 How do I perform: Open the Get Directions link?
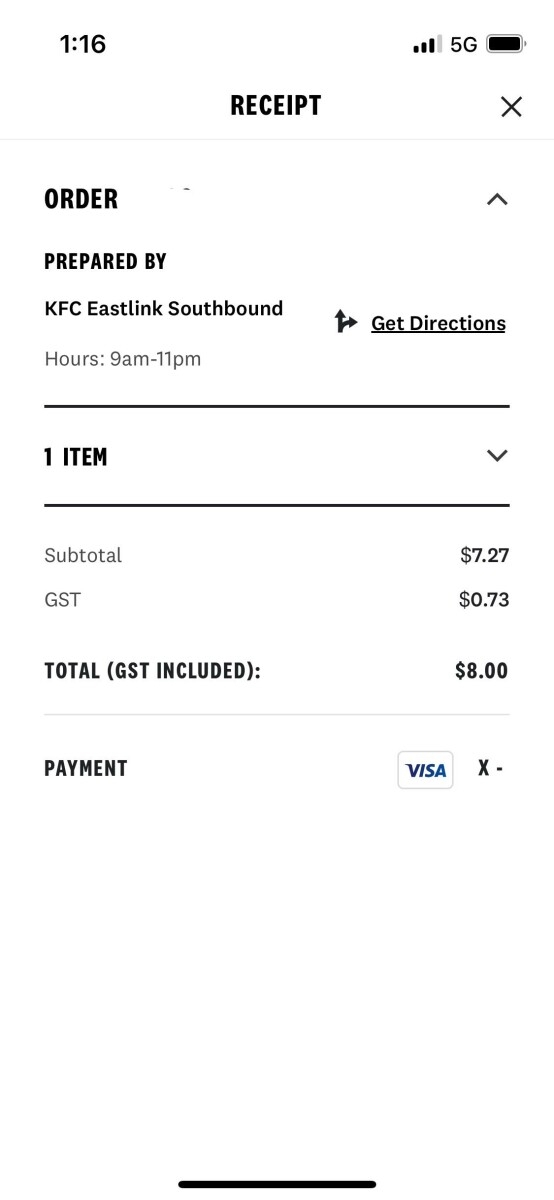(x=438, y=323)
